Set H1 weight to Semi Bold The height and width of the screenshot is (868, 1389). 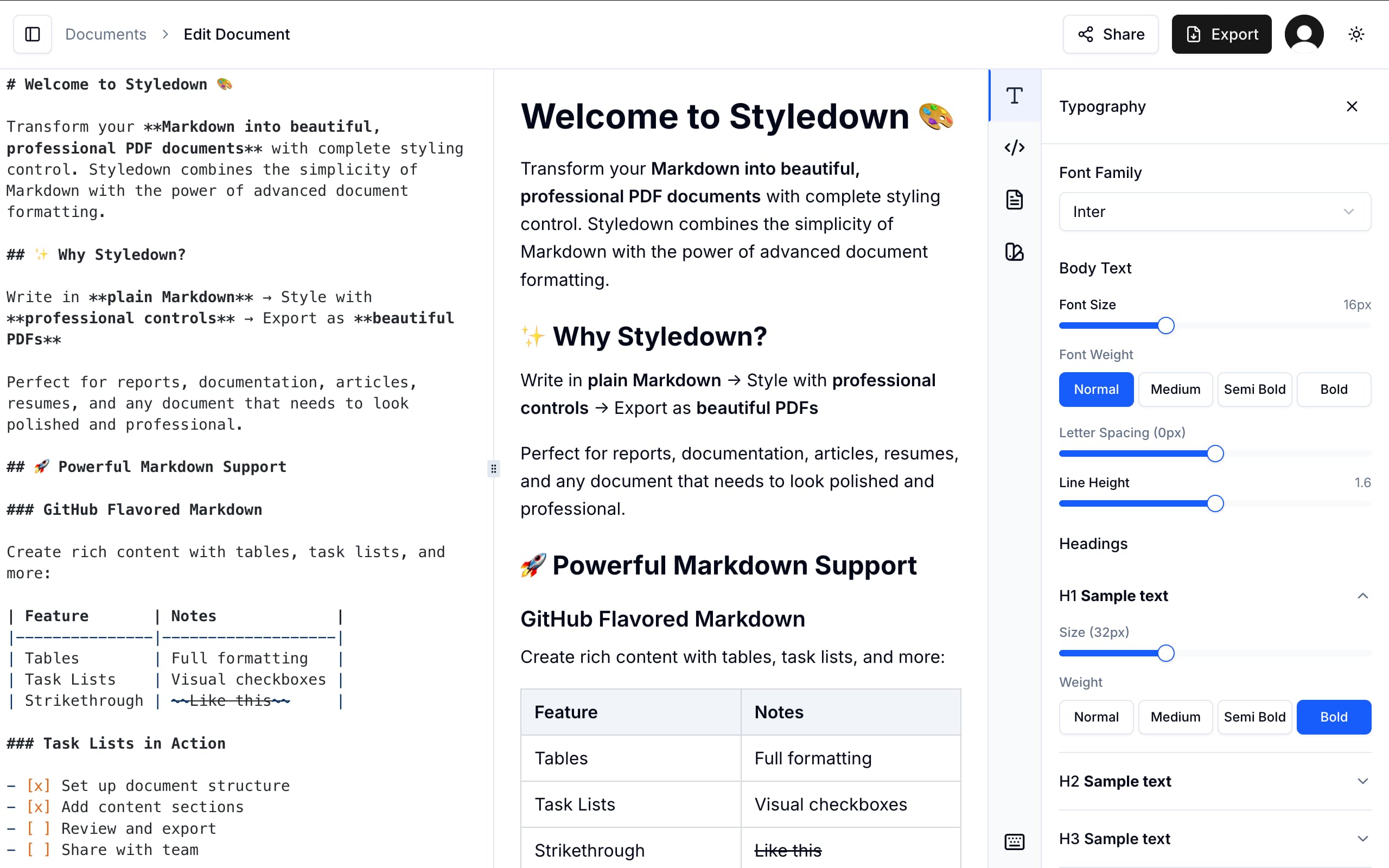click(x=1254, y=717)
